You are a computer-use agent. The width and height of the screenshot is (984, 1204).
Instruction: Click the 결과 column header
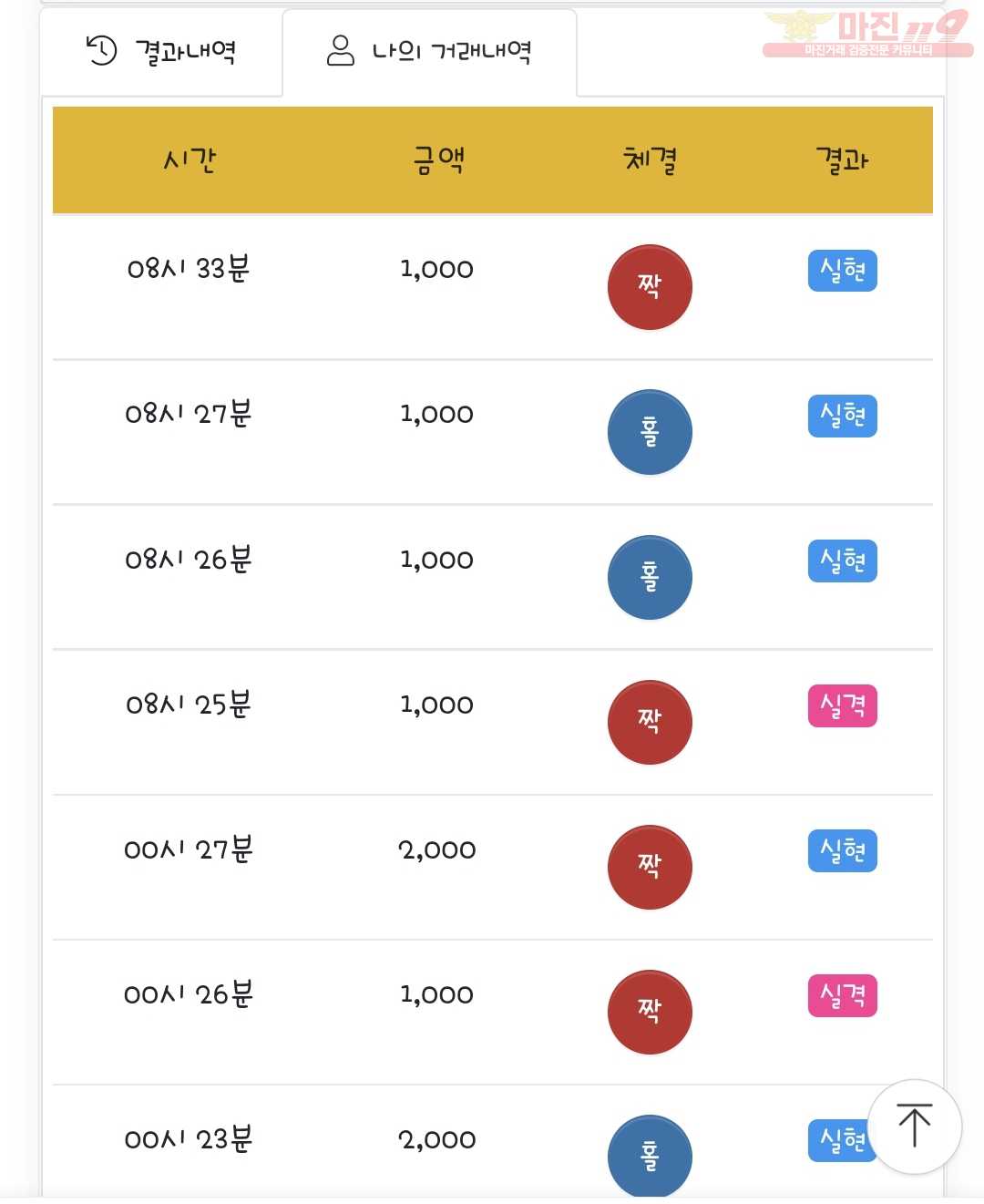pyautogui.click(x=842, y=160)
